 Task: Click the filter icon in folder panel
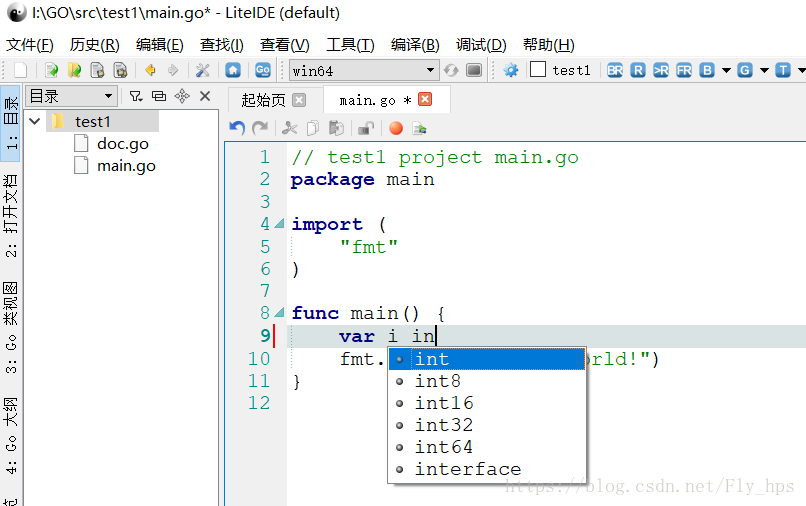(136, 96)
